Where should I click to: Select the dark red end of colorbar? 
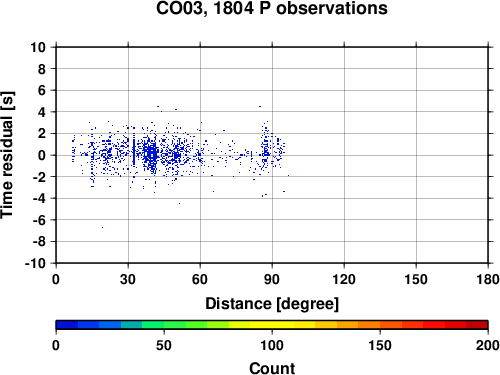click(x=477, y=325)
